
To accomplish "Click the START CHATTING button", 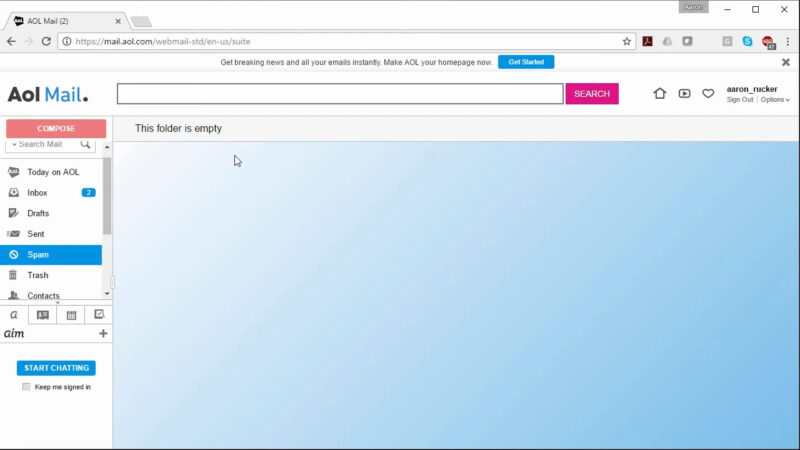I will pyautogui.click(x=56, y=368).
